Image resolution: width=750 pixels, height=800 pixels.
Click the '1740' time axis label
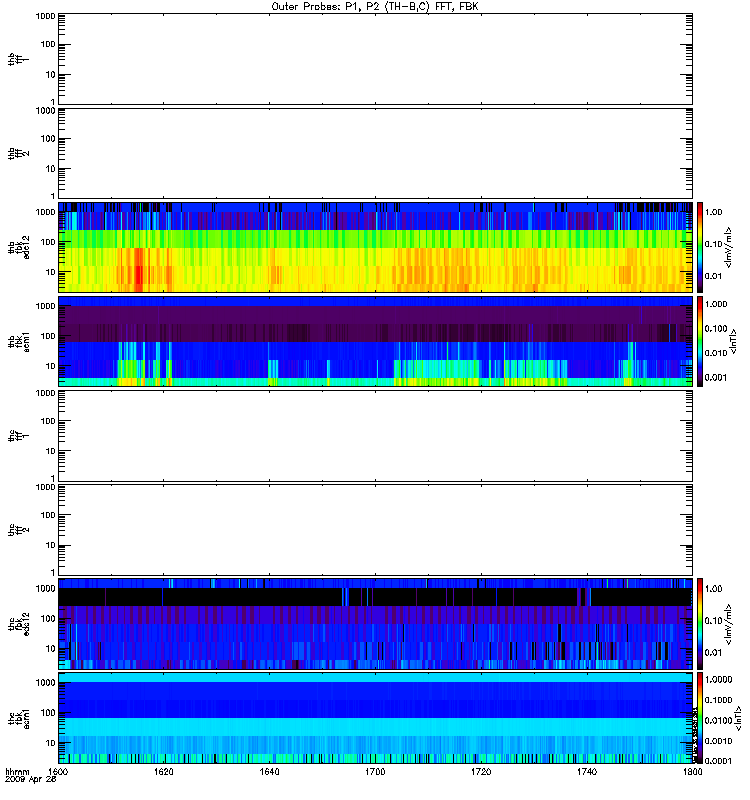[587, 772]
